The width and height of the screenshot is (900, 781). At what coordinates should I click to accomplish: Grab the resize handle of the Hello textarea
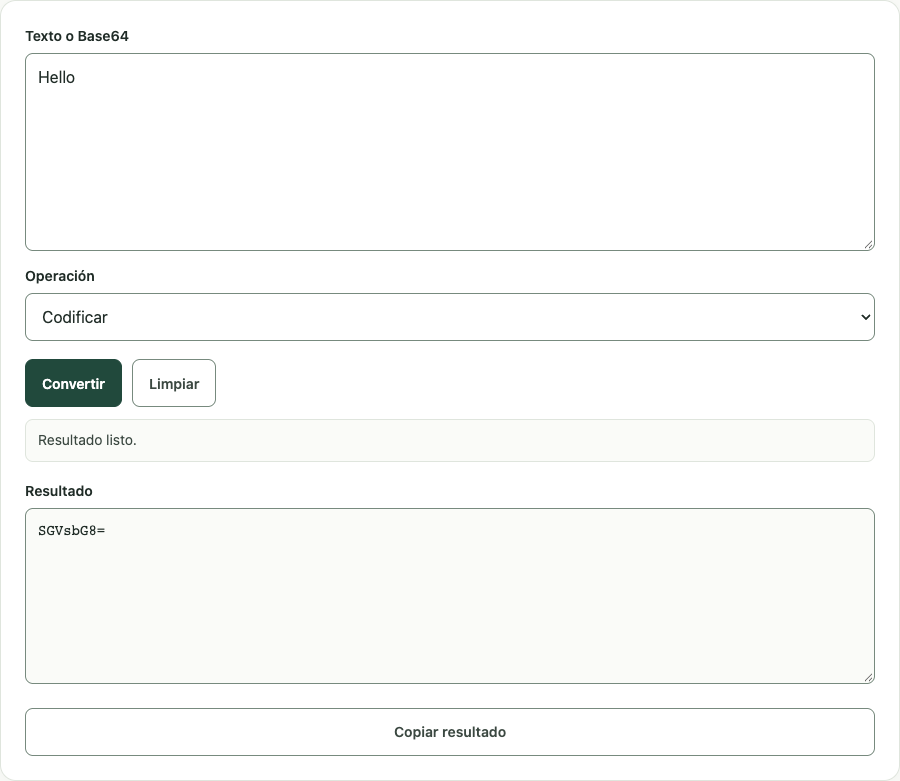coord(869,245)
